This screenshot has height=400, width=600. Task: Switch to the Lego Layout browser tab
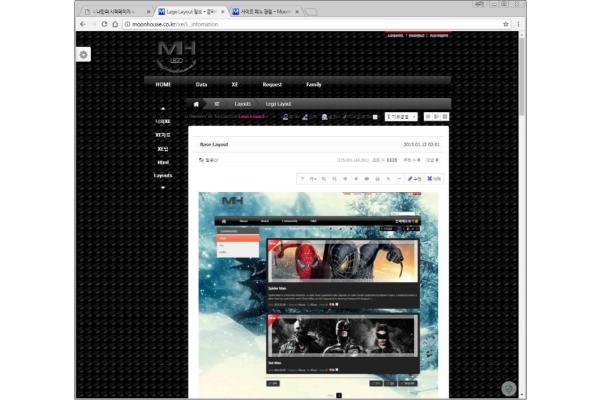(x=191, y=12)
